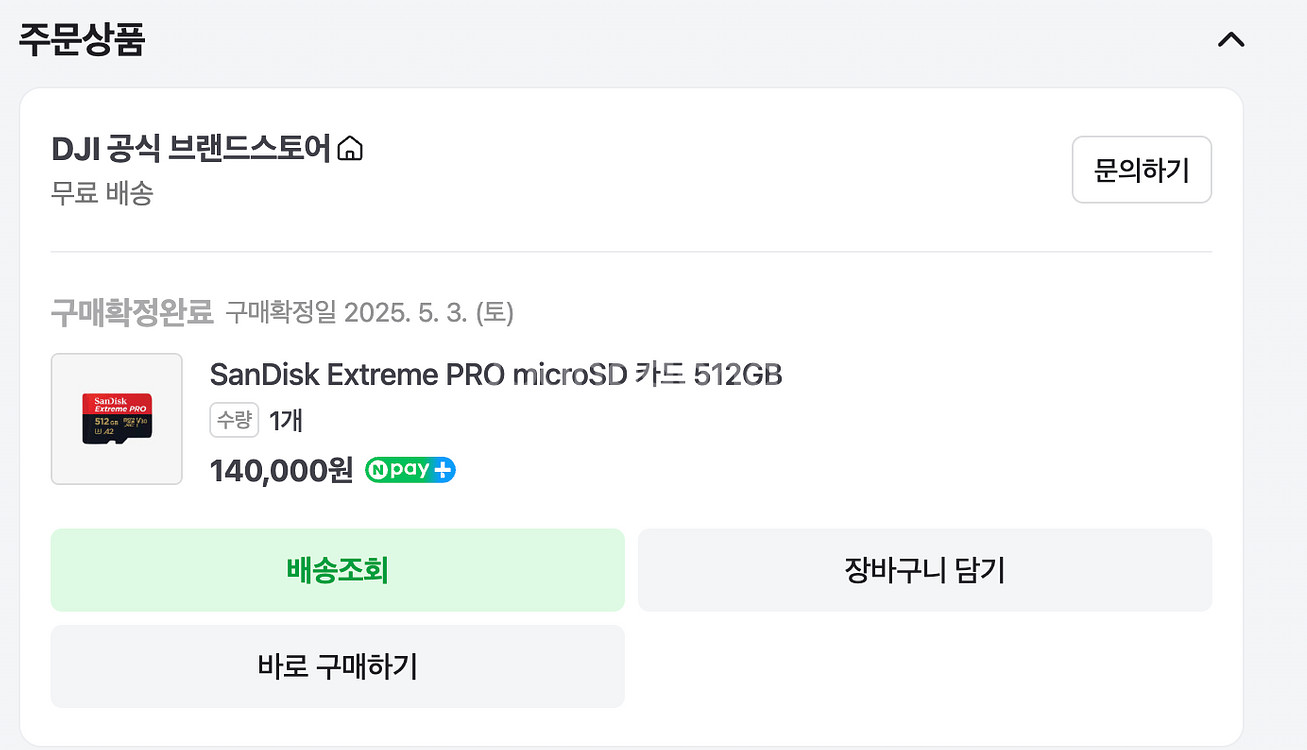Click the SanDisk card product thumbnail

116,418
